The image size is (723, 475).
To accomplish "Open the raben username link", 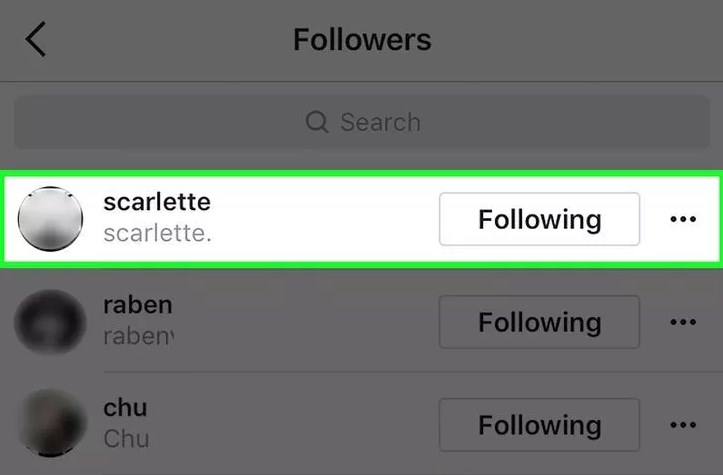I will [138, 305].
